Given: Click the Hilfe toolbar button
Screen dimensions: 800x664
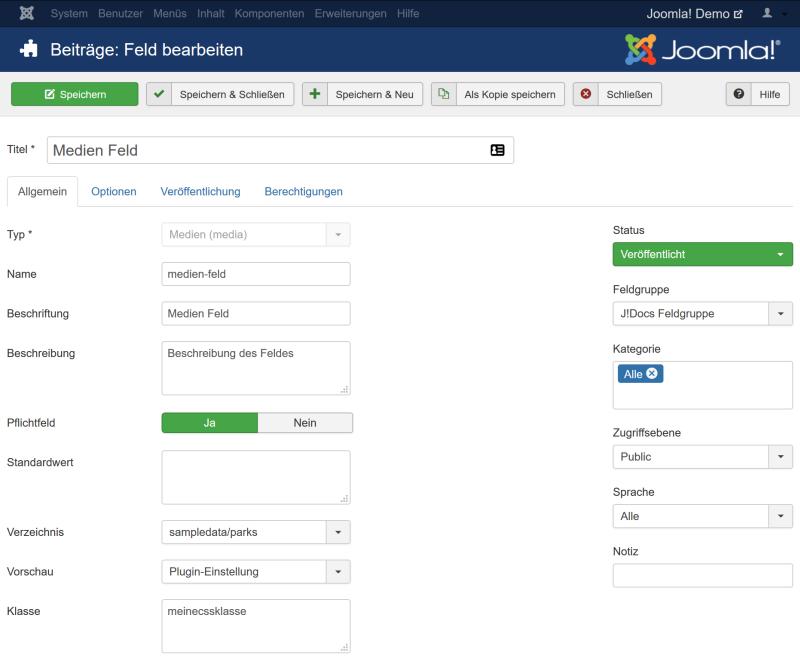Looking at the screenshot, I should (x=758, y=94).
